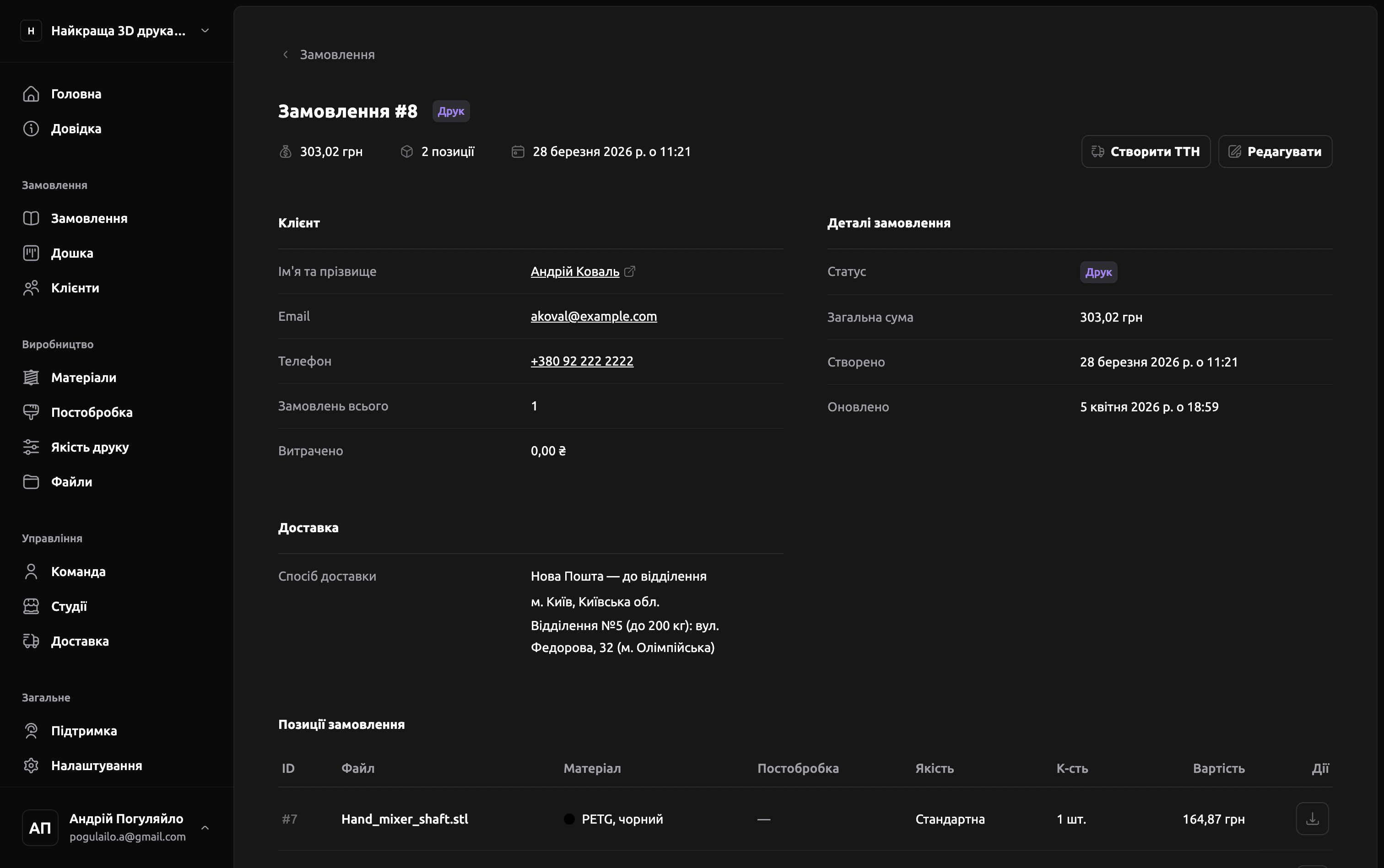Expand the Андрій Погуляйло account menu chevron
The width and height of the screenshot is (1384, 868).
(205, 827)
